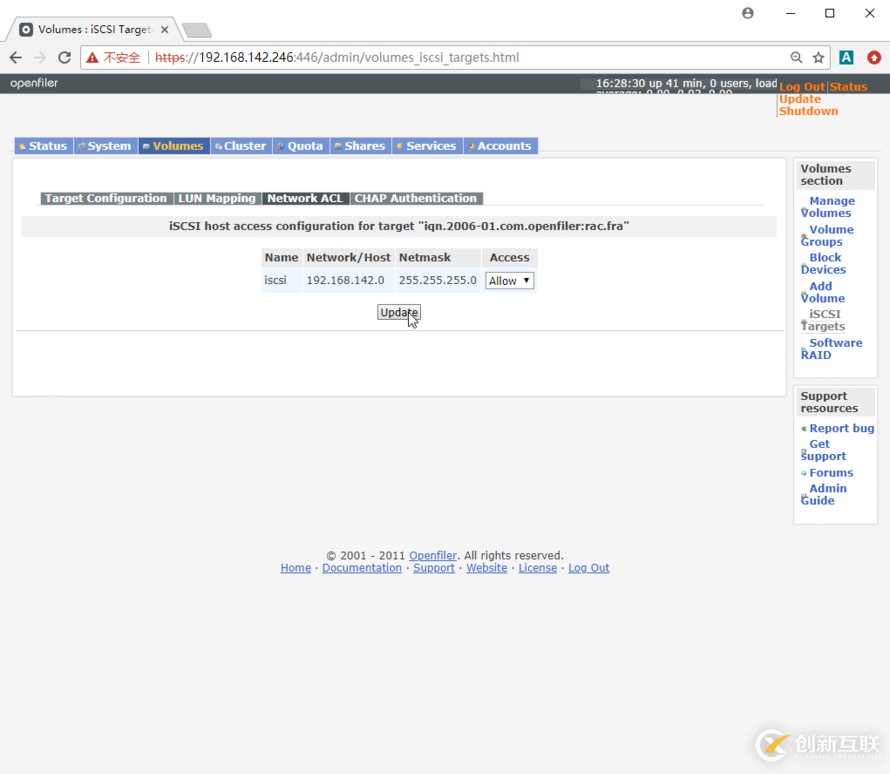Click the Admin Guide link
This screenshot has width=890, height=774.
click(826, 494)
